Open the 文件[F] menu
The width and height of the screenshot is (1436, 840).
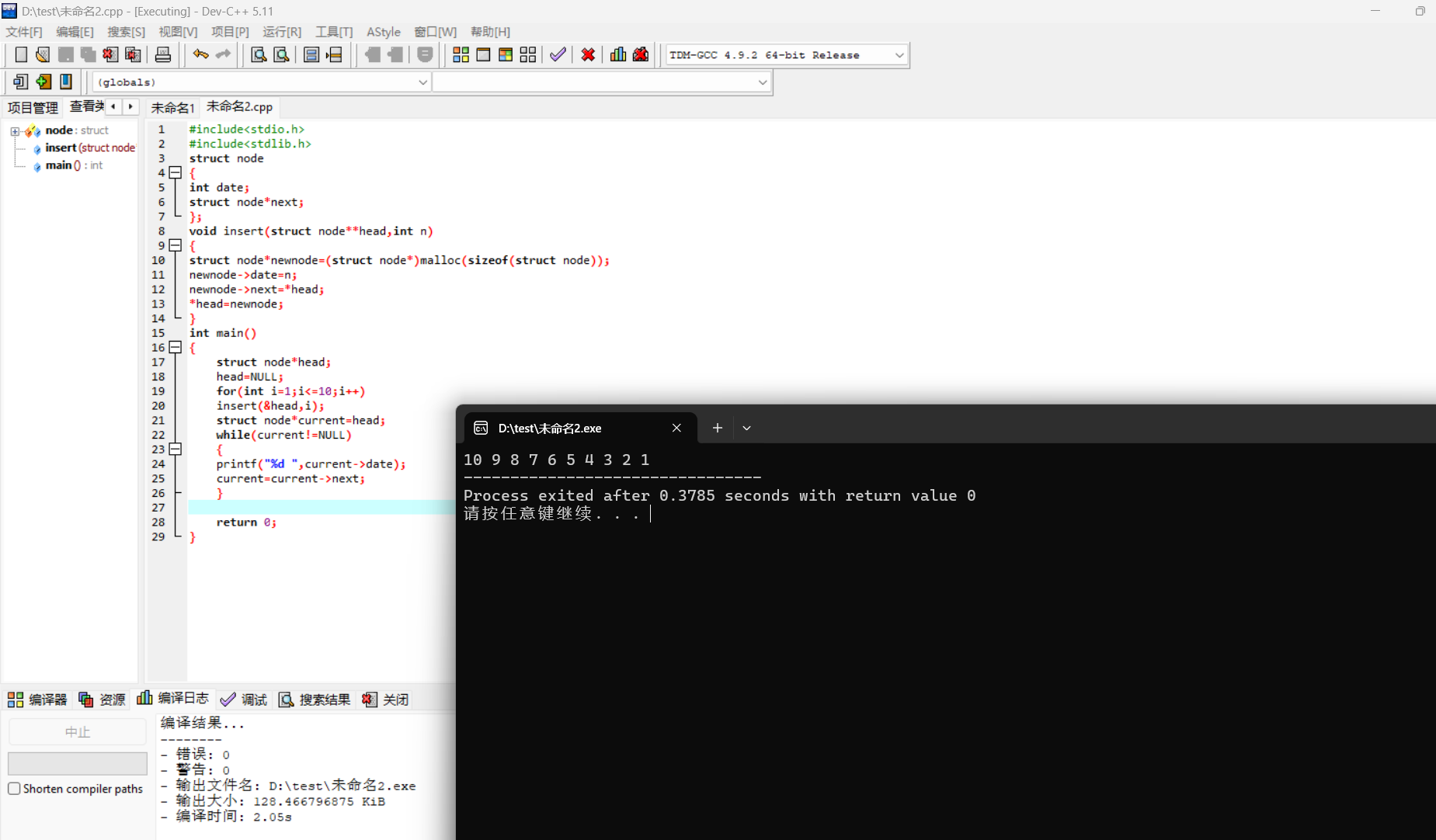click(24, 32)
